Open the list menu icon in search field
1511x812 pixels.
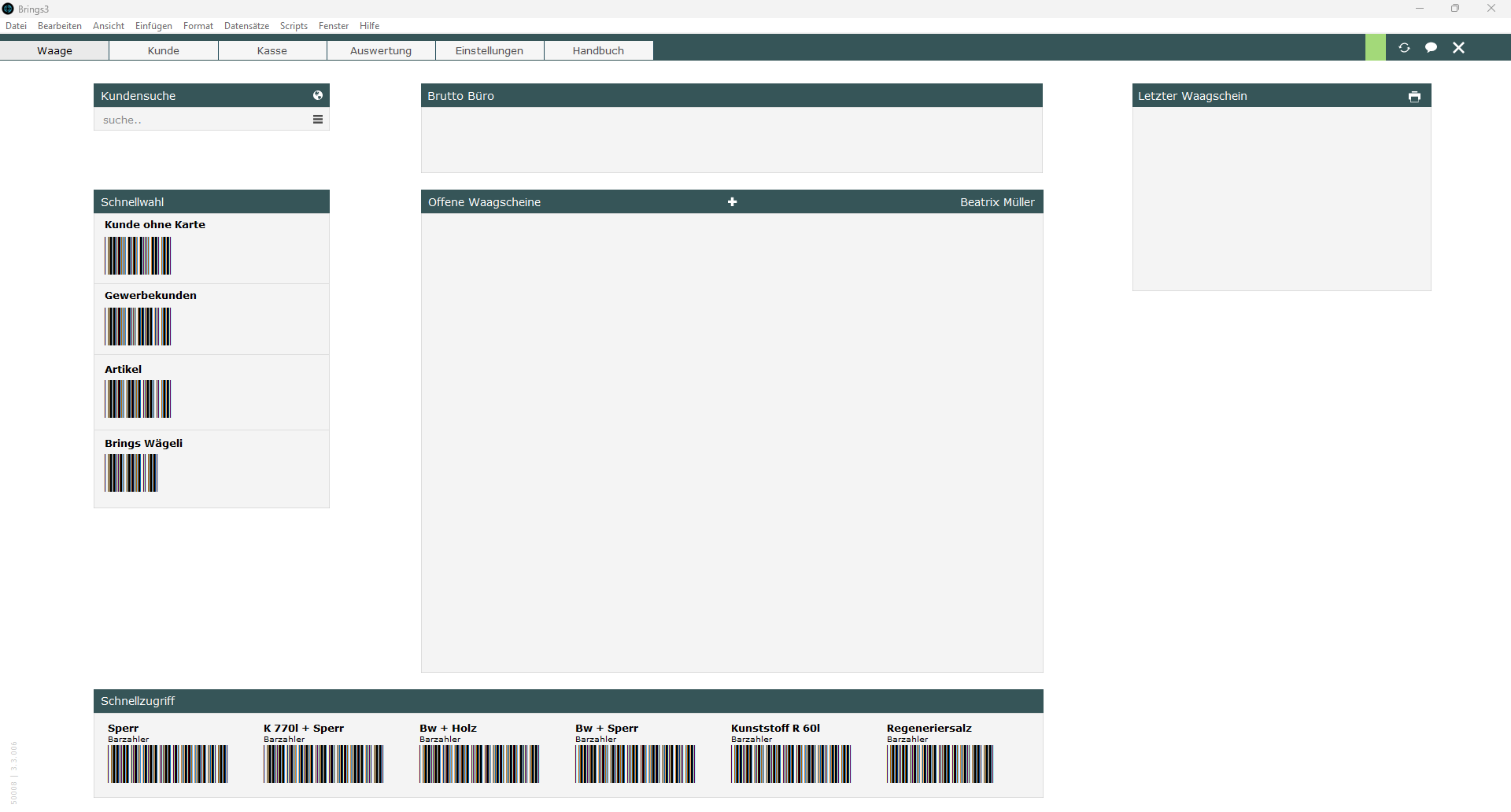tap(318, 120)
